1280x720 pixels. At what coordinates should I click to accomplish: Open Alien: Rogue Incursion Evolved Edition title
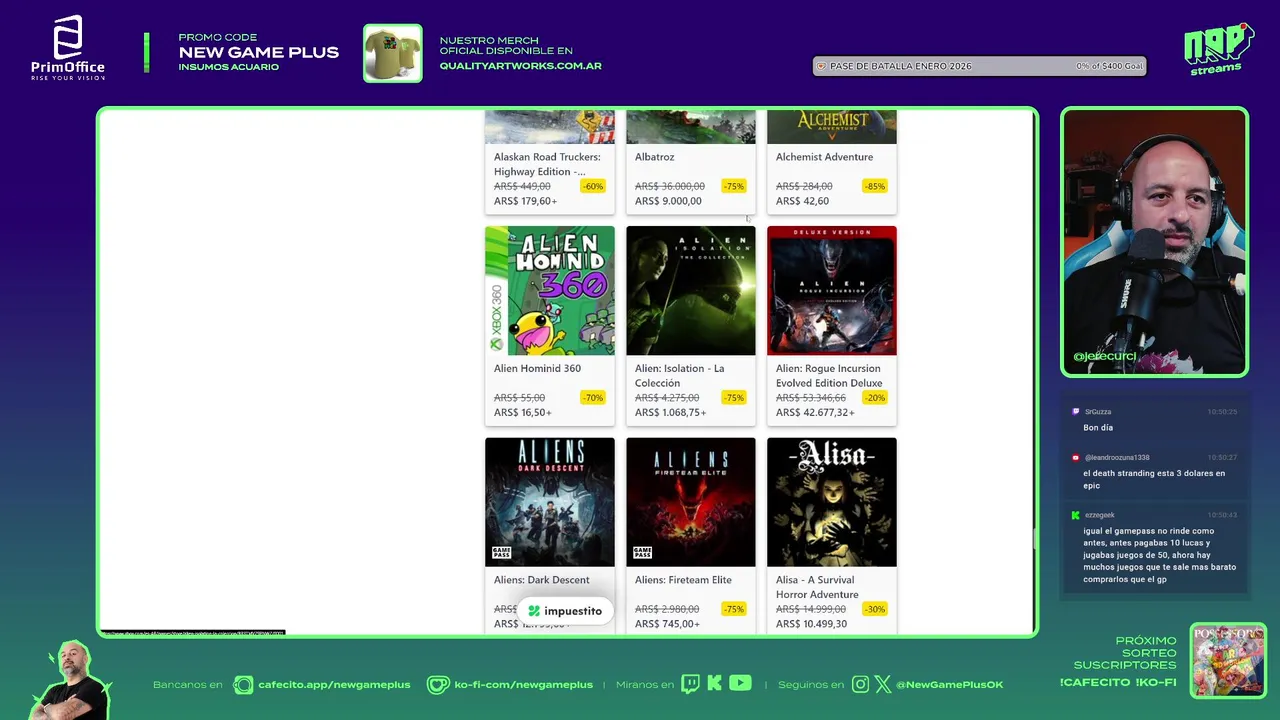[x=829, y=375]
